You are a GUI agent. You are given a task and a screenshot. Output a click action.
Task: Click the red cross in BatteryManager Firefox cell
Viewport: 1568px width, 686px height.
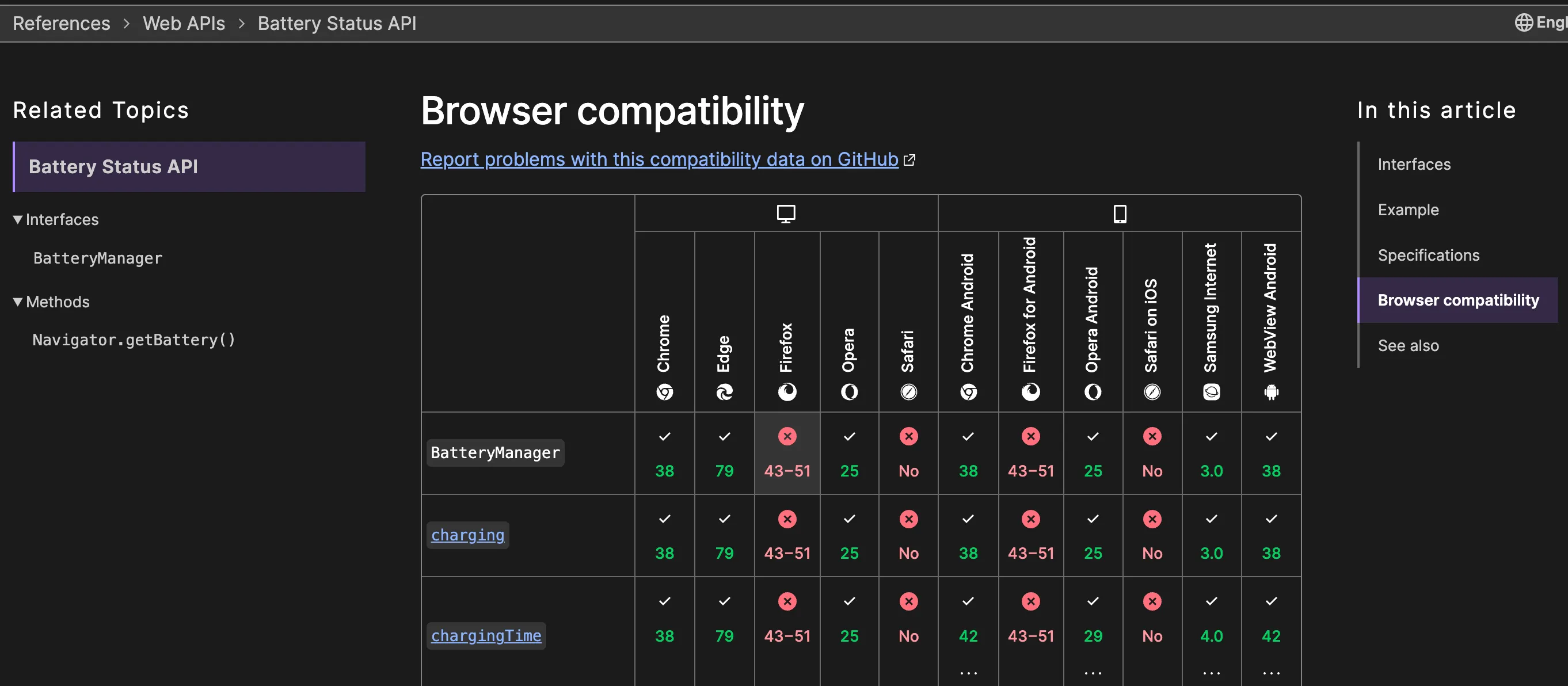point(787,436)
